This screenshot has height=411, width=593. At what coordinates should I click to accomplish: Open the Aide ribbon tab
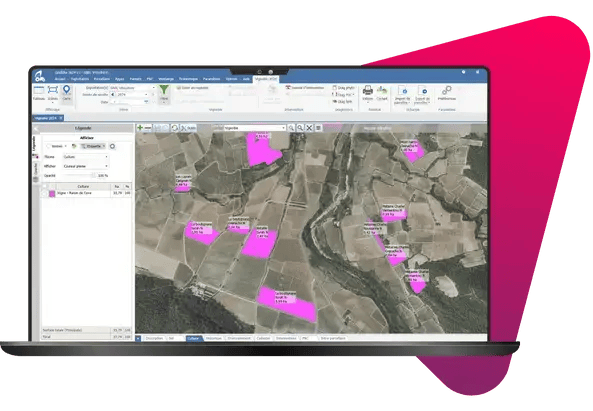tap(246, 79)
